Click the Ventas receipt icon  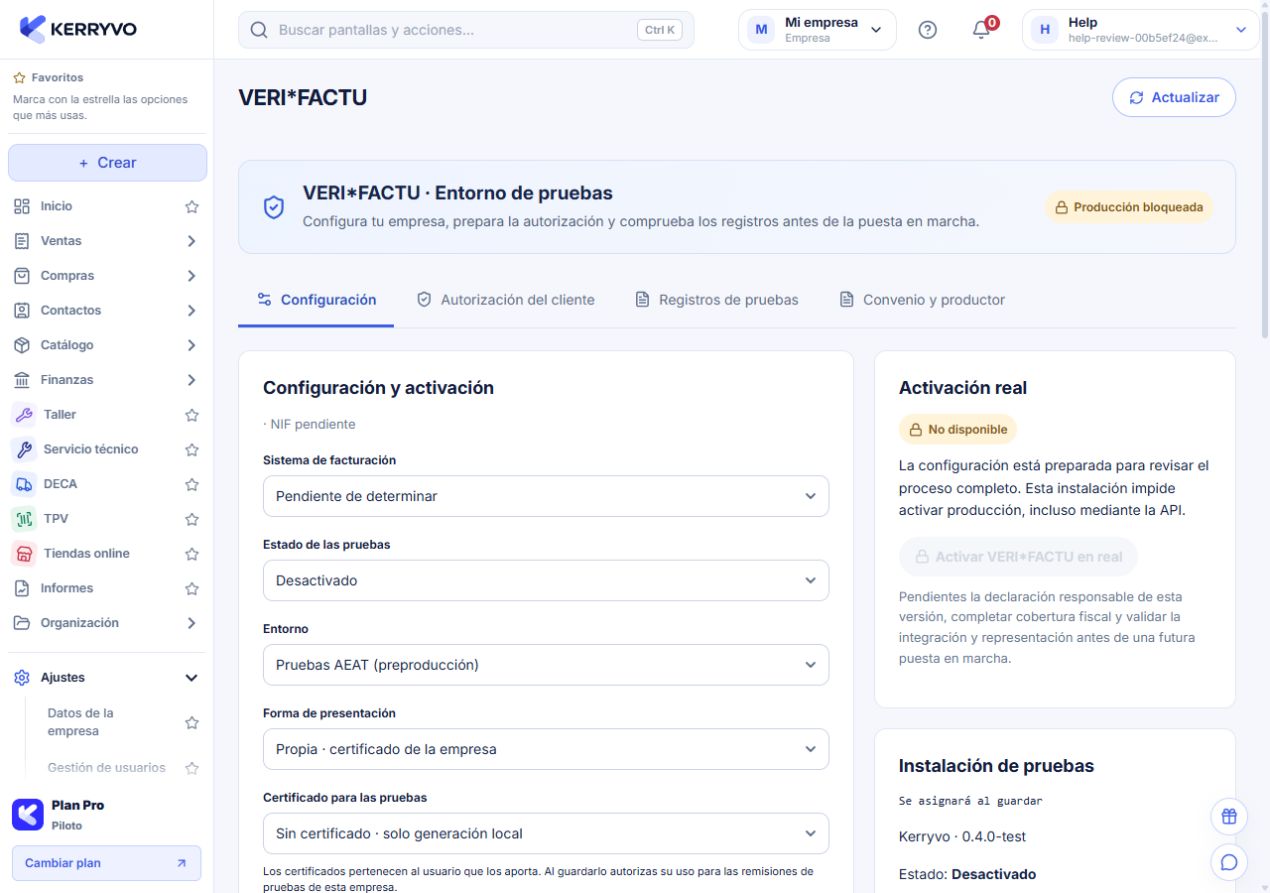tap(22, 241)
